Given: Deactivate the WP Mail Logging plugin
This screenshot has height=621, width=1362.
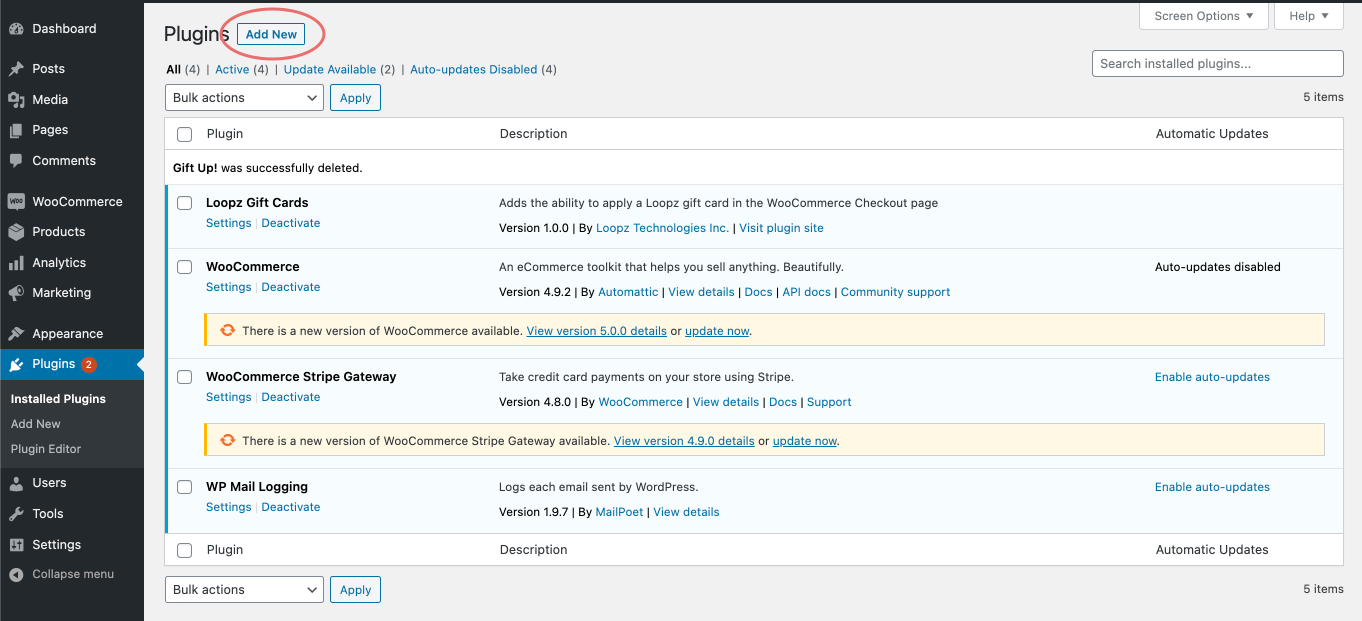Looking at the screenshot, I should point(291,507).
